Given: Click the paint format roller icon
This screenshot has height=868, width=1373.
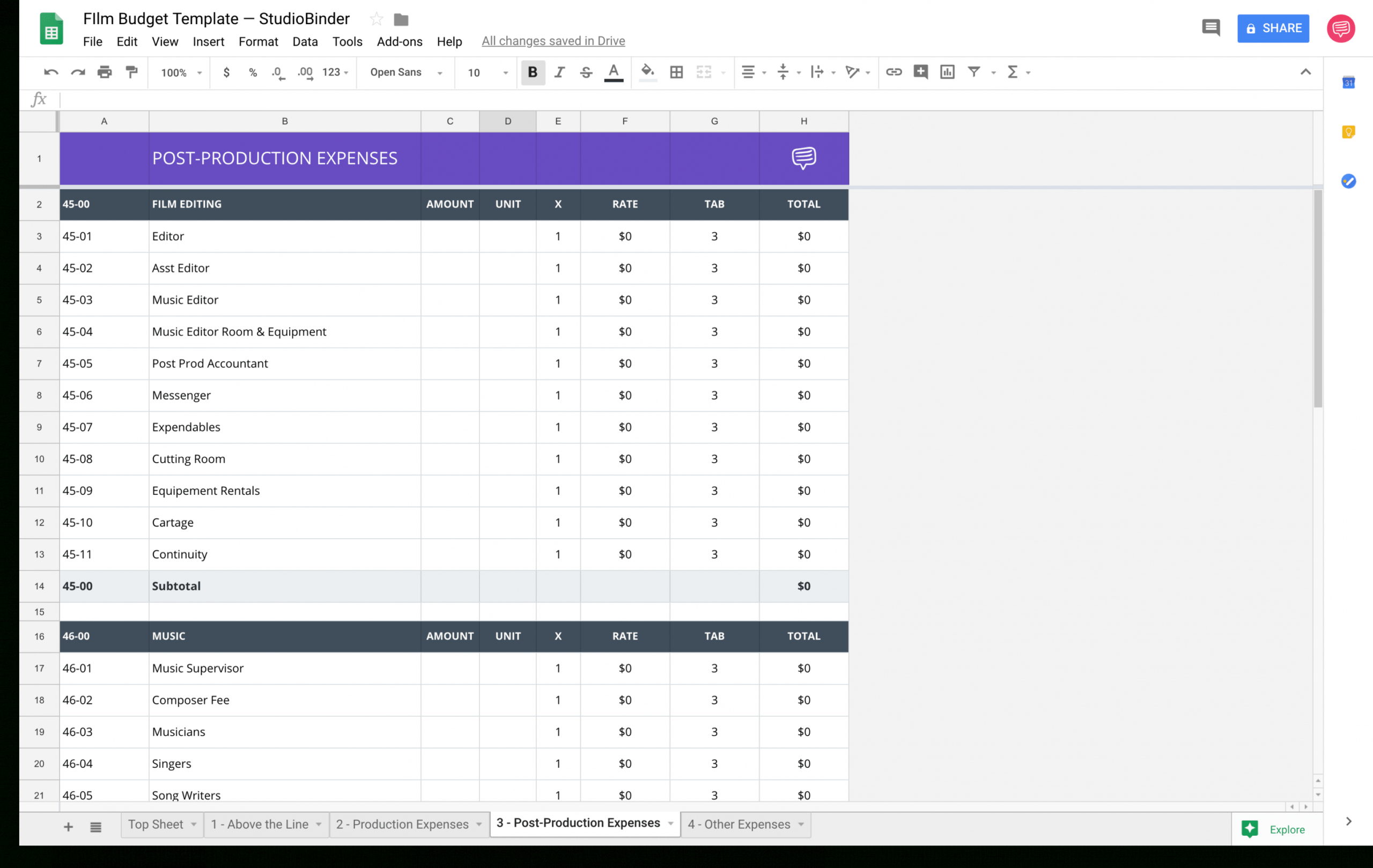Looking at the screenshot, I should click(132, 72).
